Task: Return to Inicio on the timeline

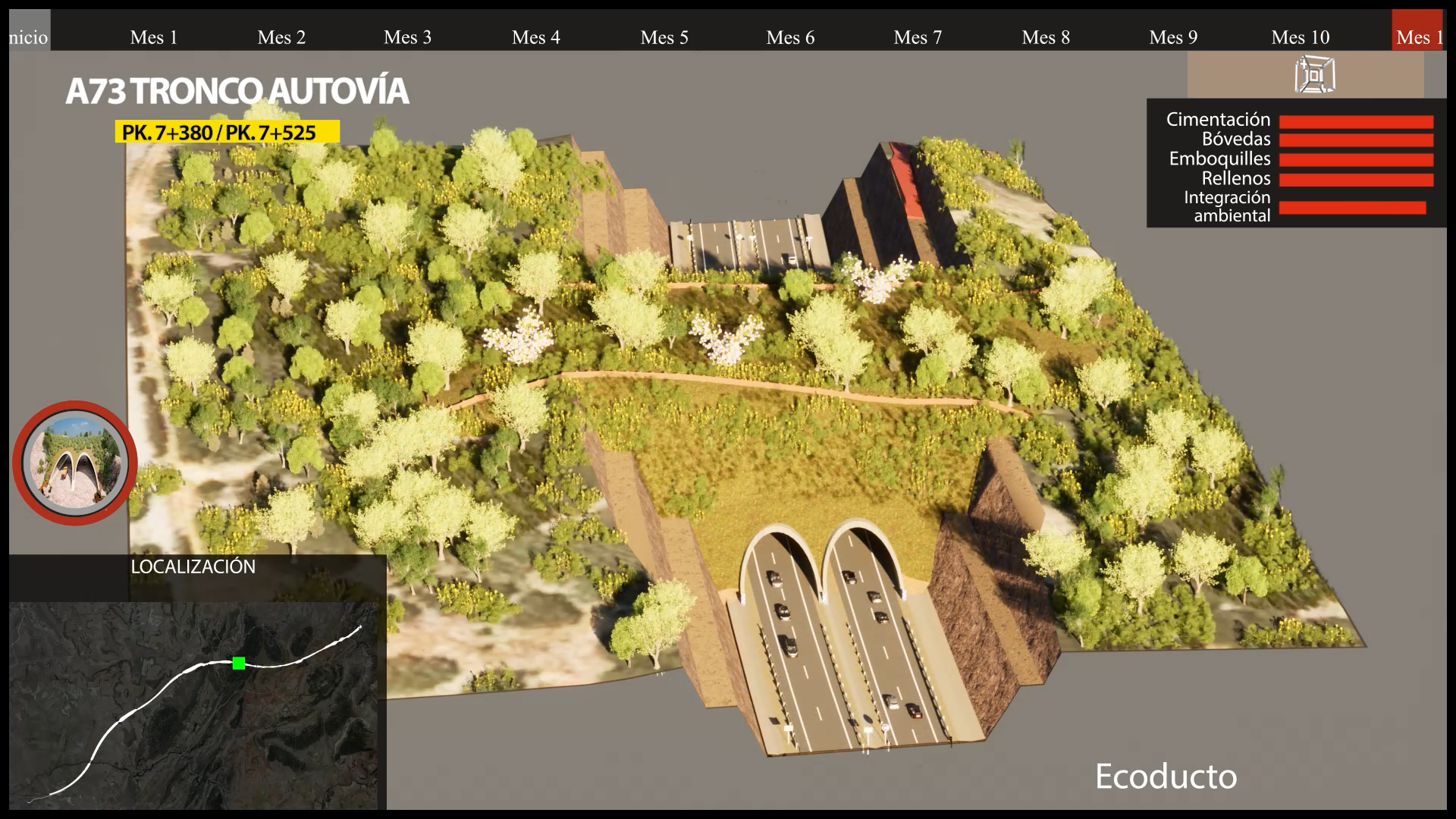Action: pos(29,34)
